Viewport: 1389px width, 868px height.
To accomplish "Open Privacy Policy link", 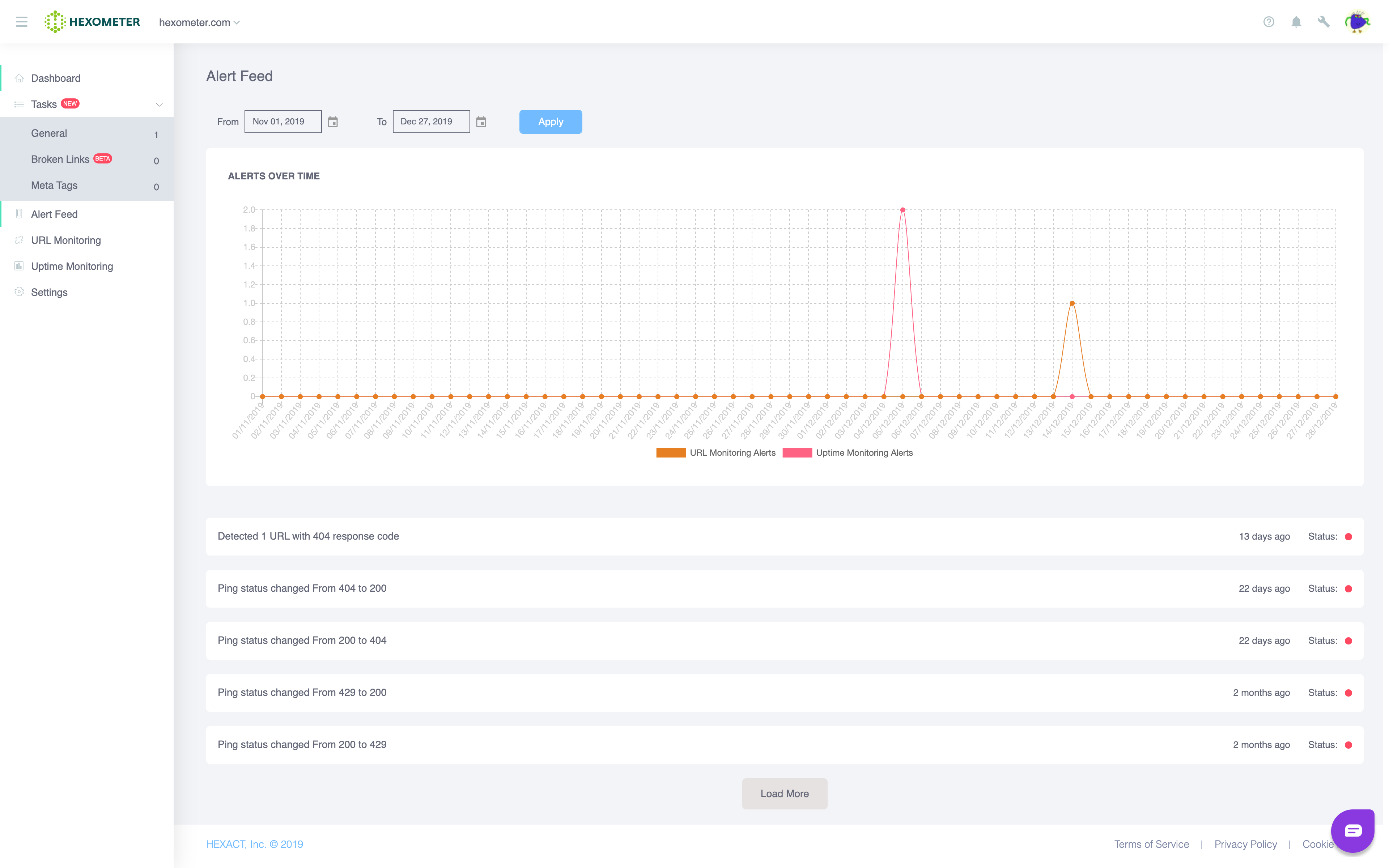I will 1245,844.
